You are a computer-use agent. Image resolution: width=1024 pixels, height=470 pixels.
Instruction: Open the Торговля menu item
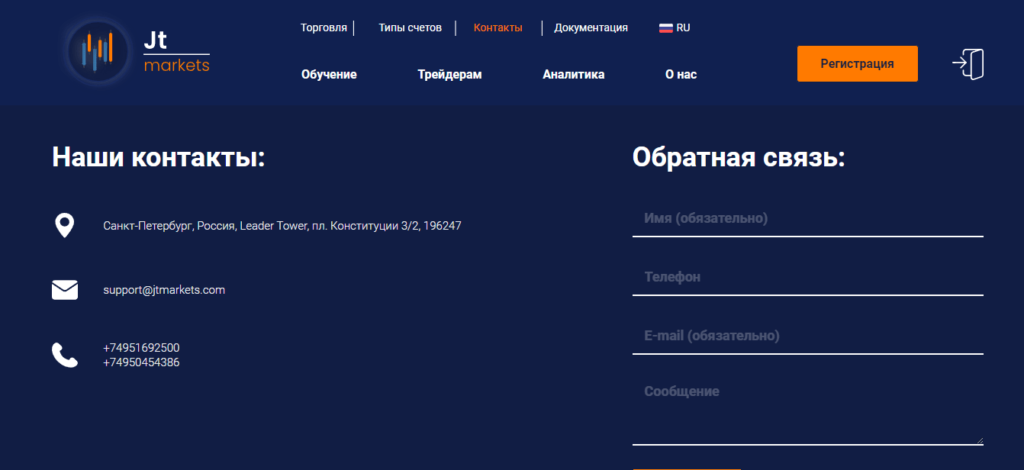tap(324, 28)
